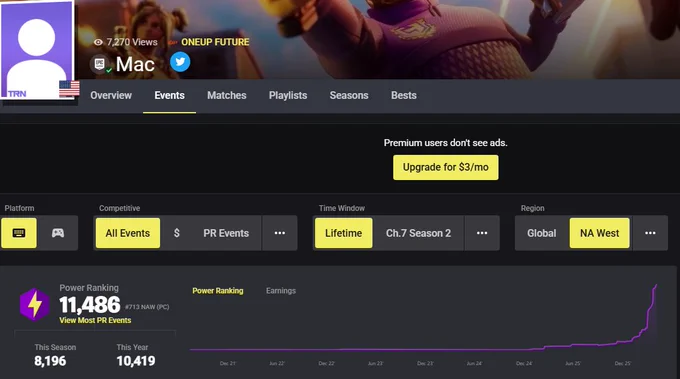Screen dimensions: 680x379
Task: Select keyboard and mouse platform filter
Action: click(x=19, y=233)
